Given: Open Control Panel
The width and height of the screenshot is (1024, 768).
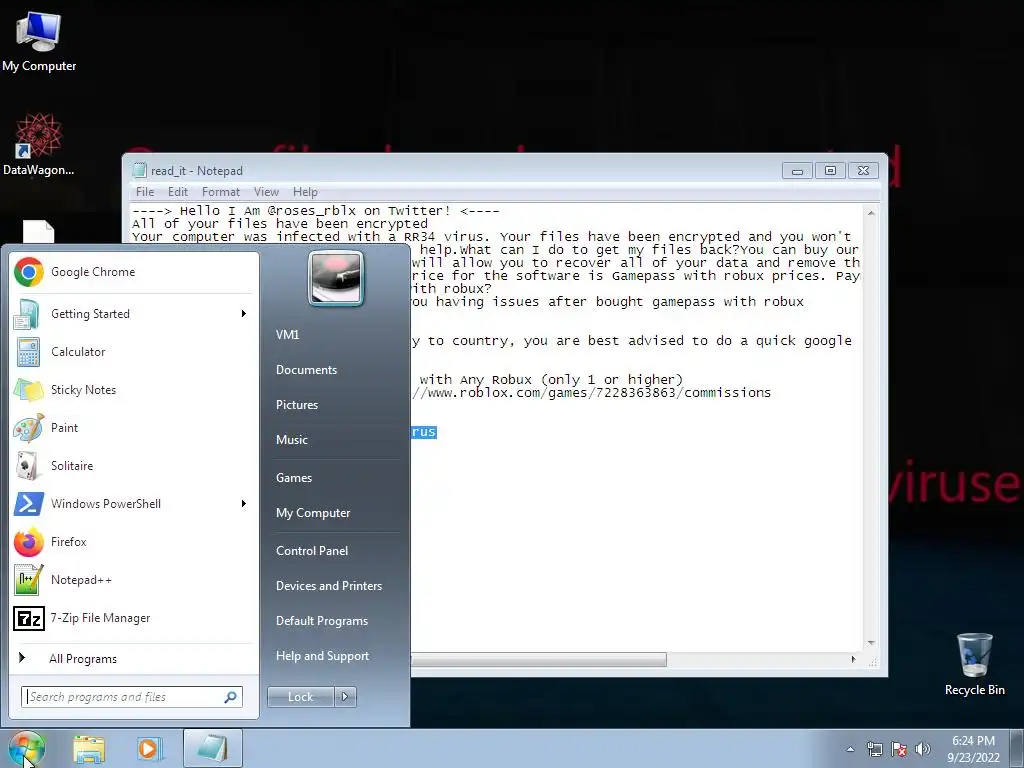Looking at the screenshot, I should [x=312, y=551].
